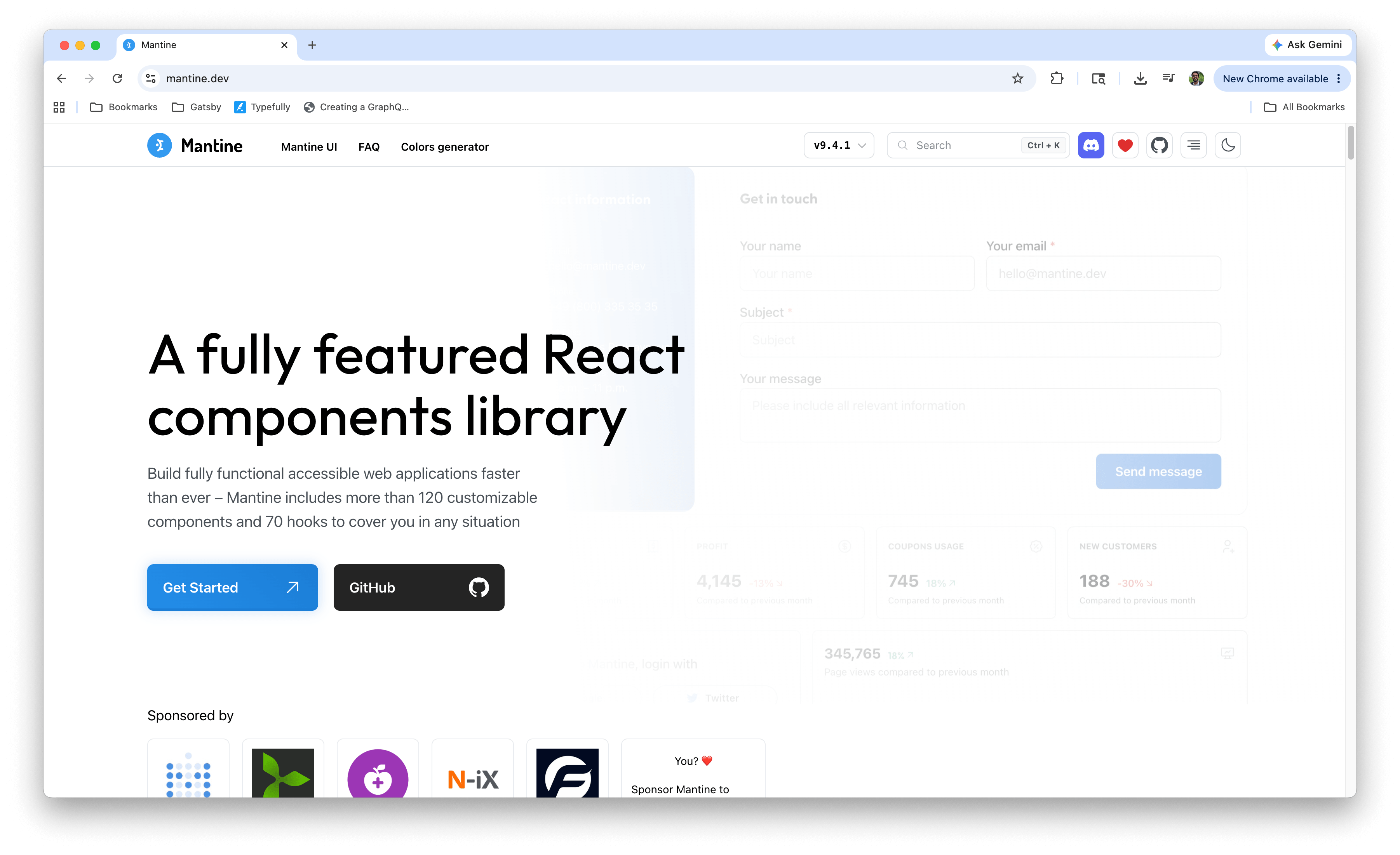Click the "COUPONS USAGE" stat label
1400x855 pixels.
pyautogui.click(x=926, y=547)
